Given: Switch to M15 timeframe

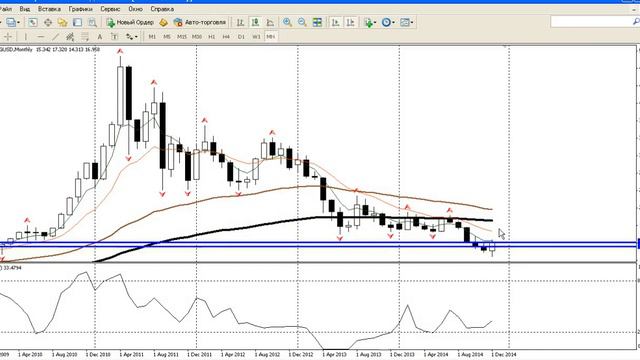Looking at the screenshot, I should (x=182, y=37).
